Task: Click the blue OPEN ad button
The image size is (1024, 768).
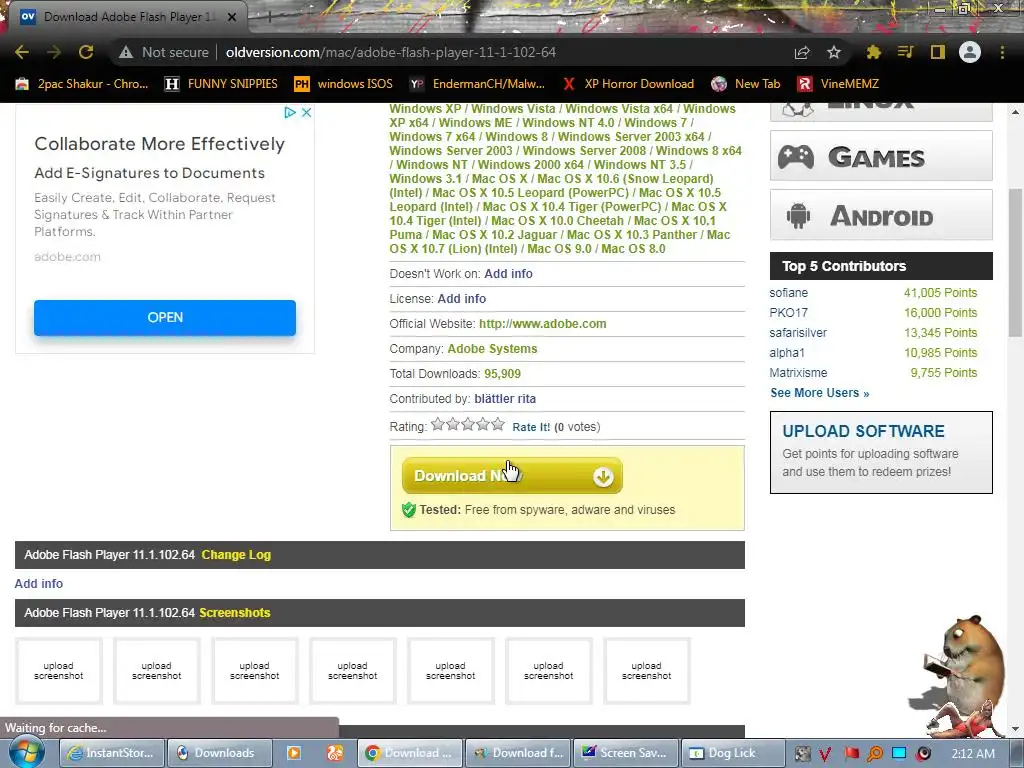Action: (165, 317)
